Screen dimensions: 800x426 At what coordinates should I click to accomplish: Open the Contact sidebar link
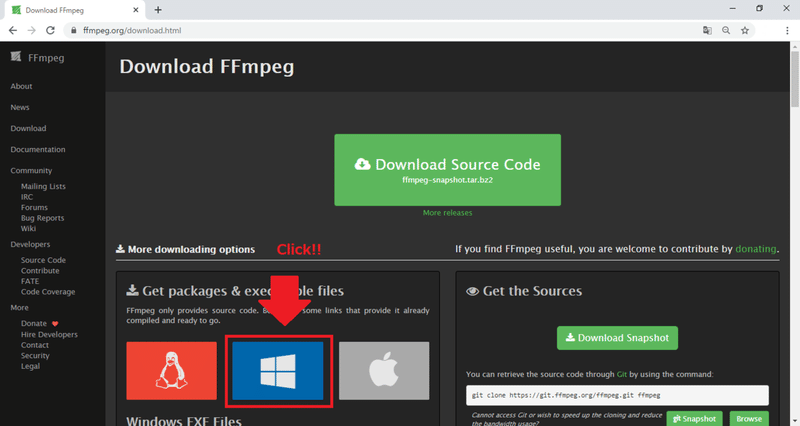pyautogui.click(x=35, y=345)
